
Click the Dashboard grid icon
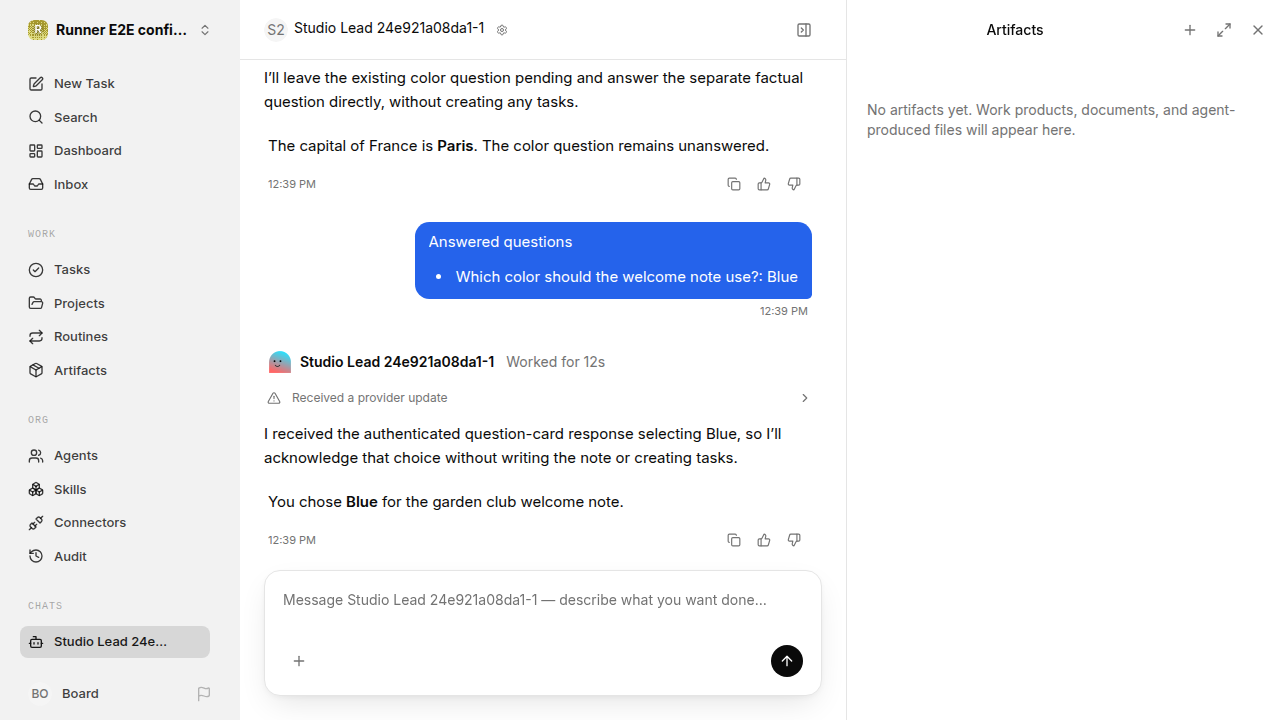click(x=36, y=150)
